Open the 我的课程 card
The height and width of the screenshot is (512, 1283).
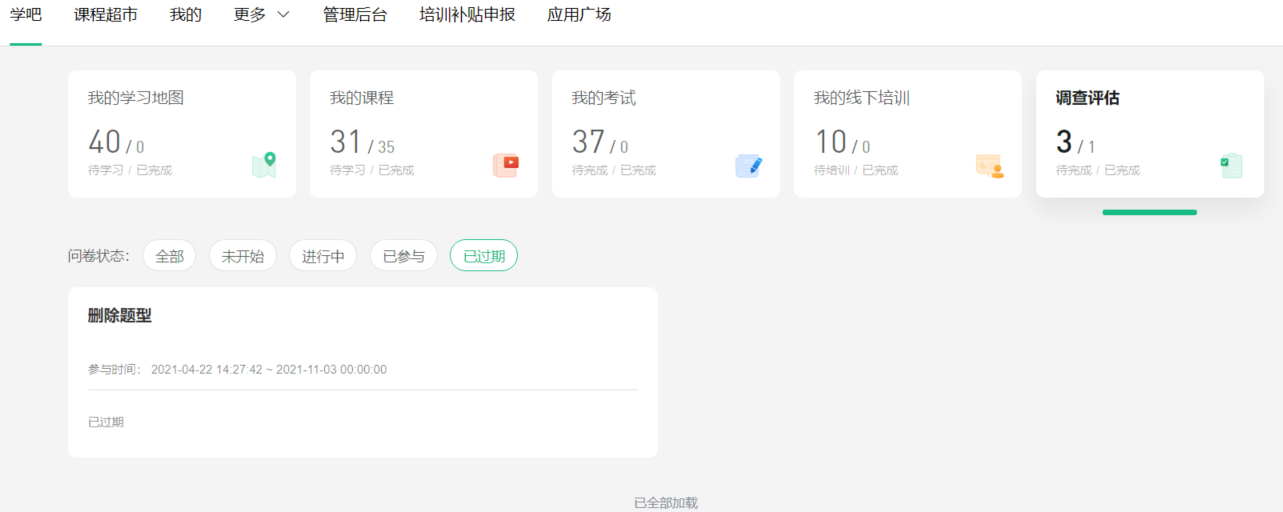coord(424,134)
